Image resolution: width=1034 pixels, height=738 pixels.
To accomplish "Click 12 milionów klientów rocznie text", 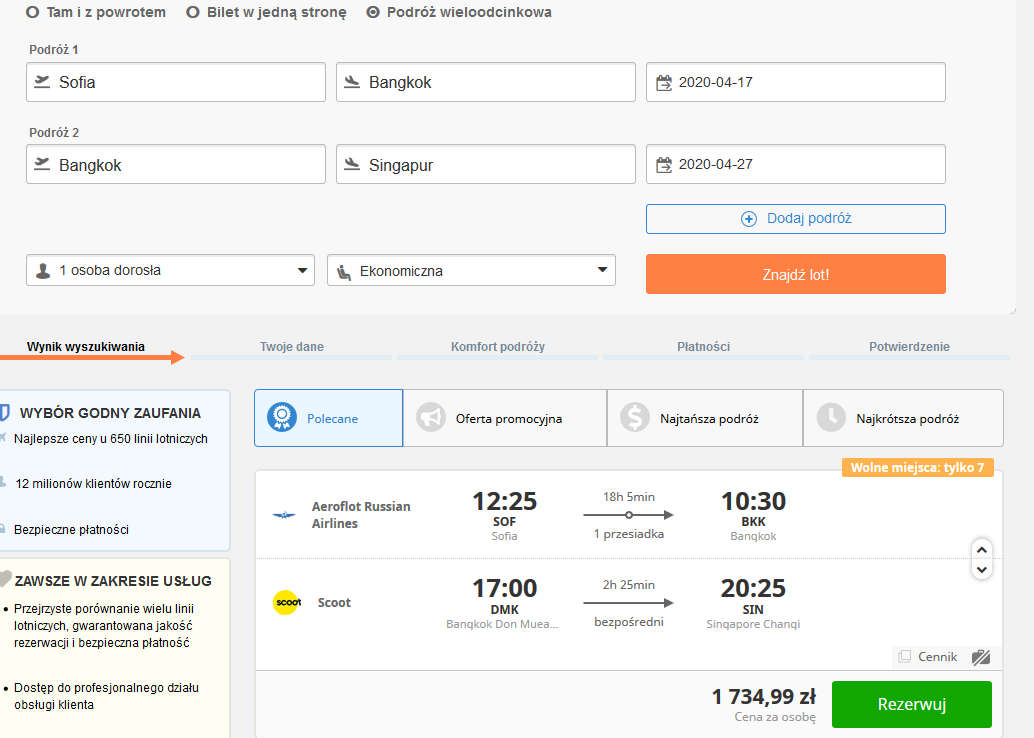I will coord(93,483).
